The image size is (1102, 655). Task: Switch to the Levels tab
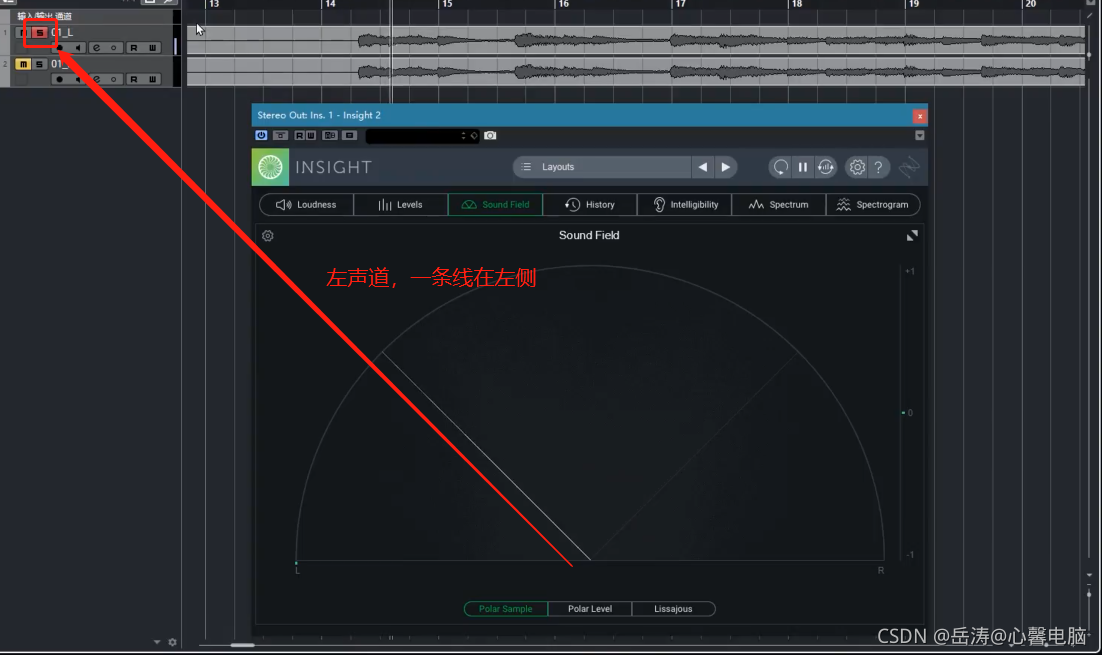401,205
